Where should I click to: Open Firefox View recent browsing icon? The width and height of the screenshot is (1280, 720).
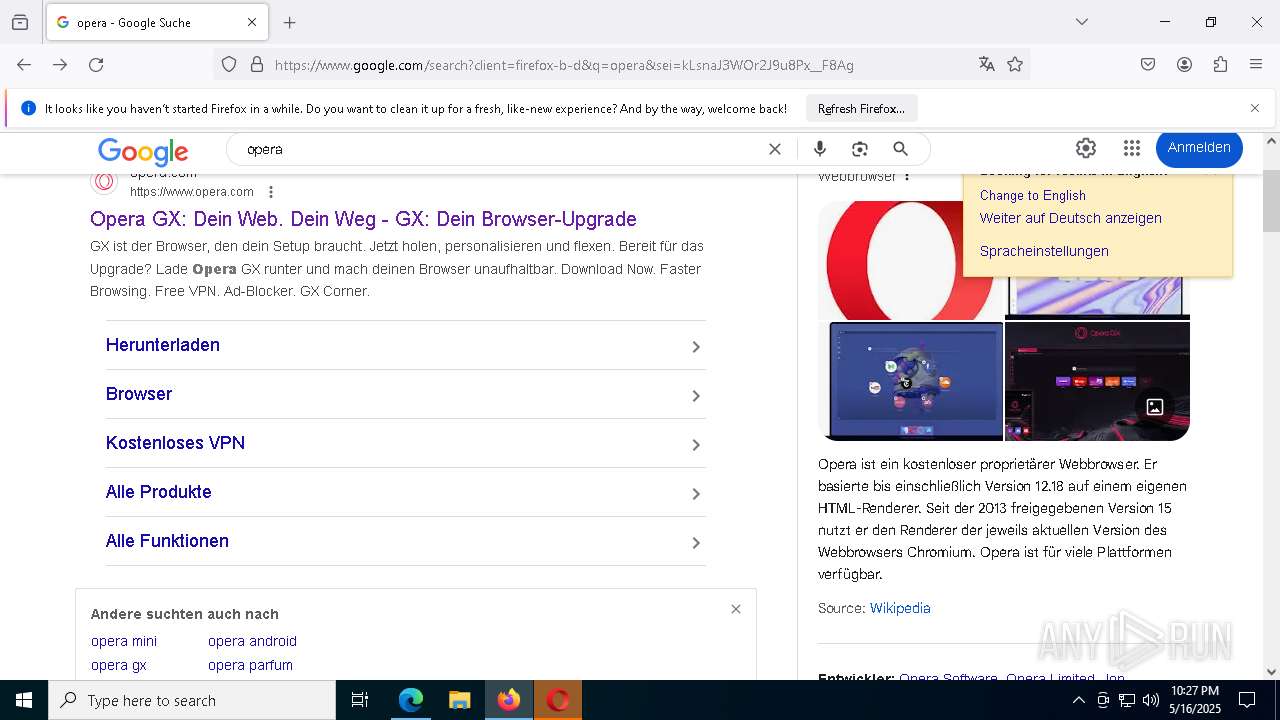pos(20,22)
